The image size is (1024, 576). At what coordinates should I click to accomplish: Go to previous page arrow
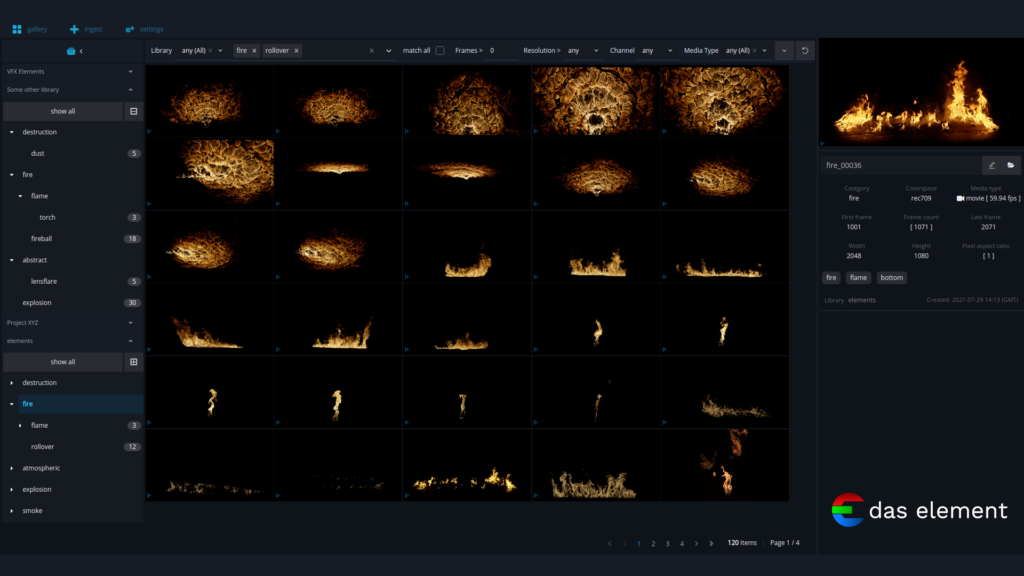[x=624, y=543]
